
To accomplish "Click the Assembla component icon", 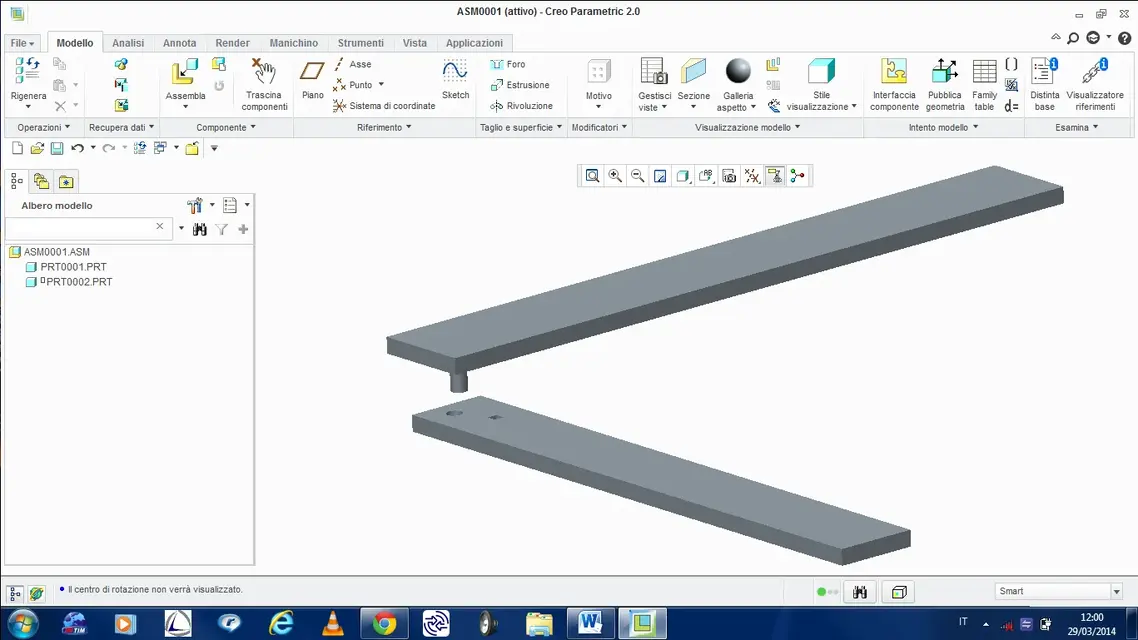I will [x=185, y=76].
